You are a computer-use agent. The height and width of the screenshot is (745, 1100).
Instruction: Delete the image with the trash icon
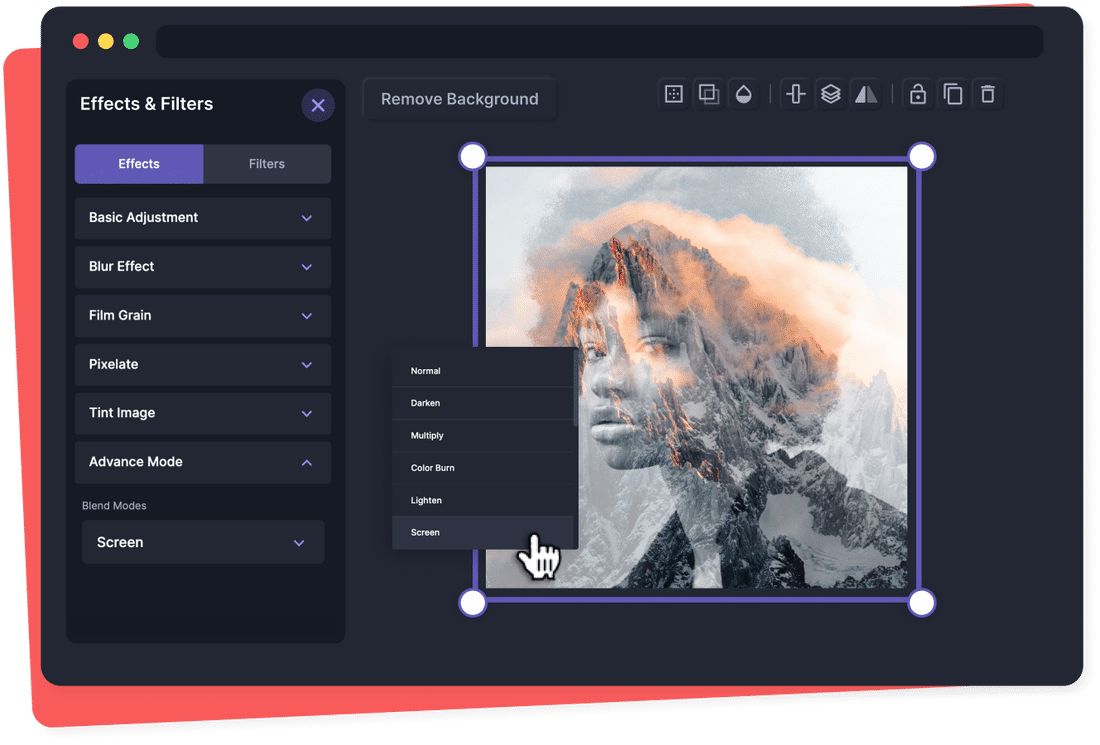988,93
